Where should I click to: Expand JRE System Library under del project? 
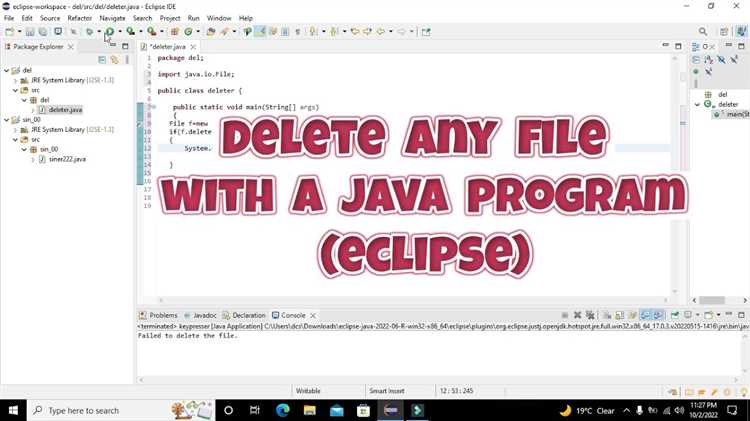[15, 80]
